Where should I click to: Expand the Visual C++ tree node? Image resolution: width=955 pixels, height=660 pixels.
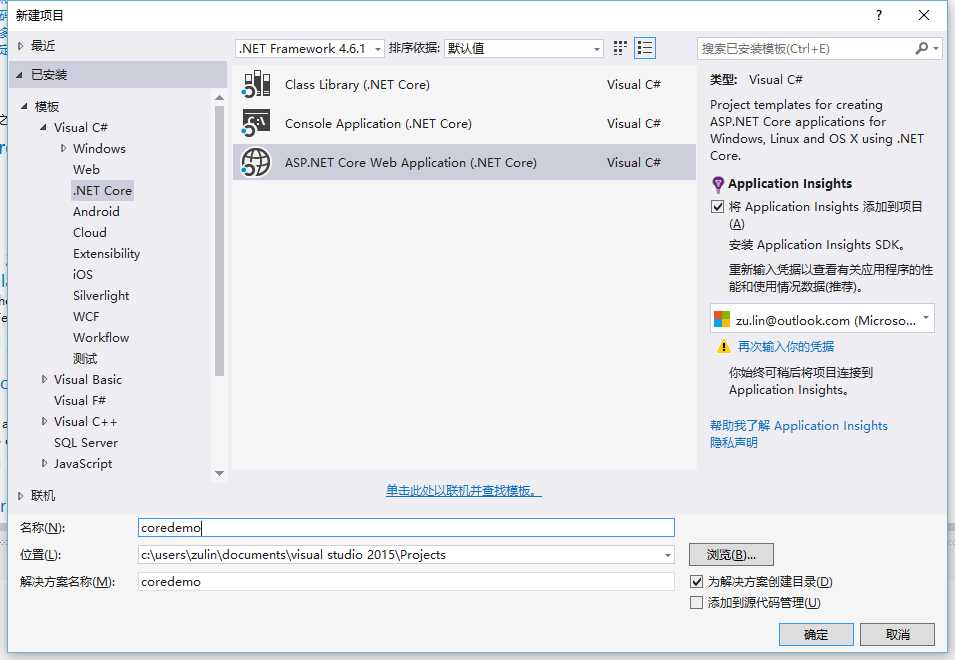pyautogui.click(x=44, y=421)
